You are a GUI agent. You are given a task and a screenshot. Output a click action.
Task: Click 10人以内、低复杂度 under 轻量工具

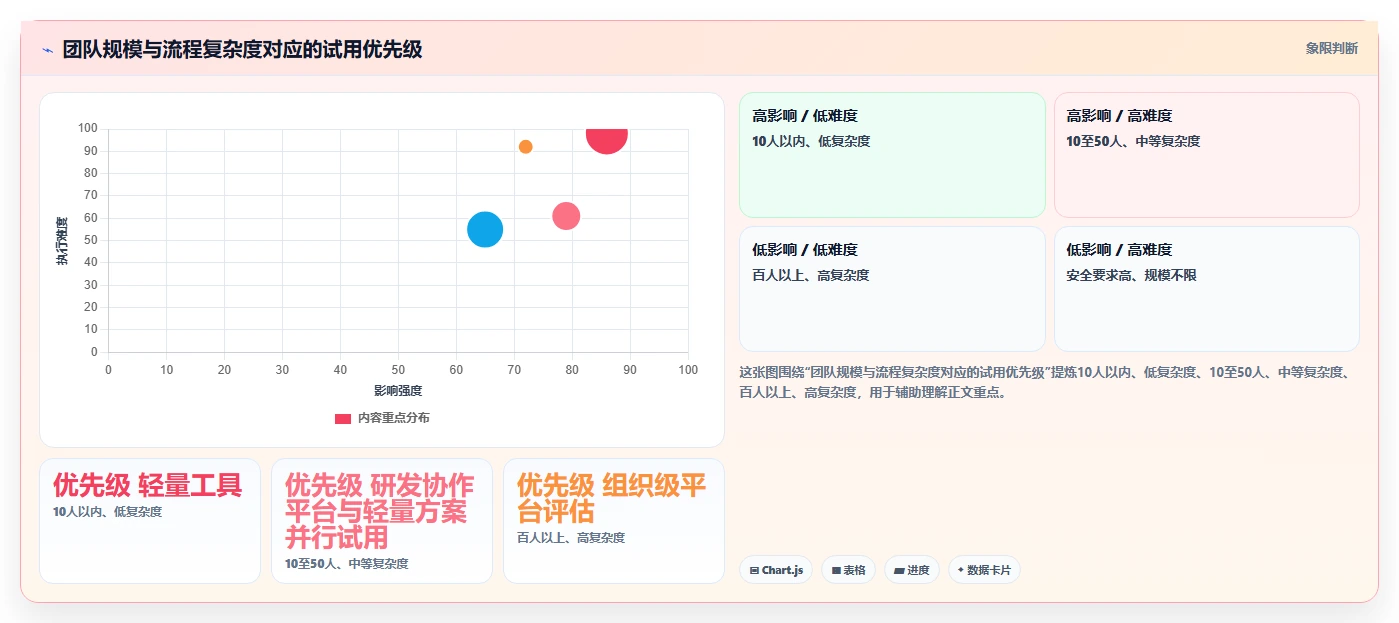point(107,512)
